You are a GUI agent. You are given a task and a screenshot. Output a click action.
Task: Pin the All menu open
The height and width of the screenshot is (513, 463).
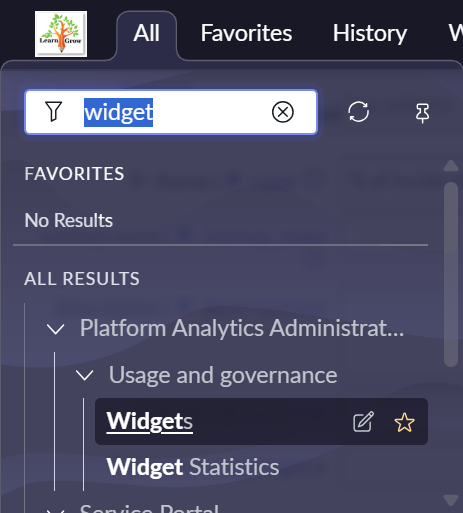422,113
